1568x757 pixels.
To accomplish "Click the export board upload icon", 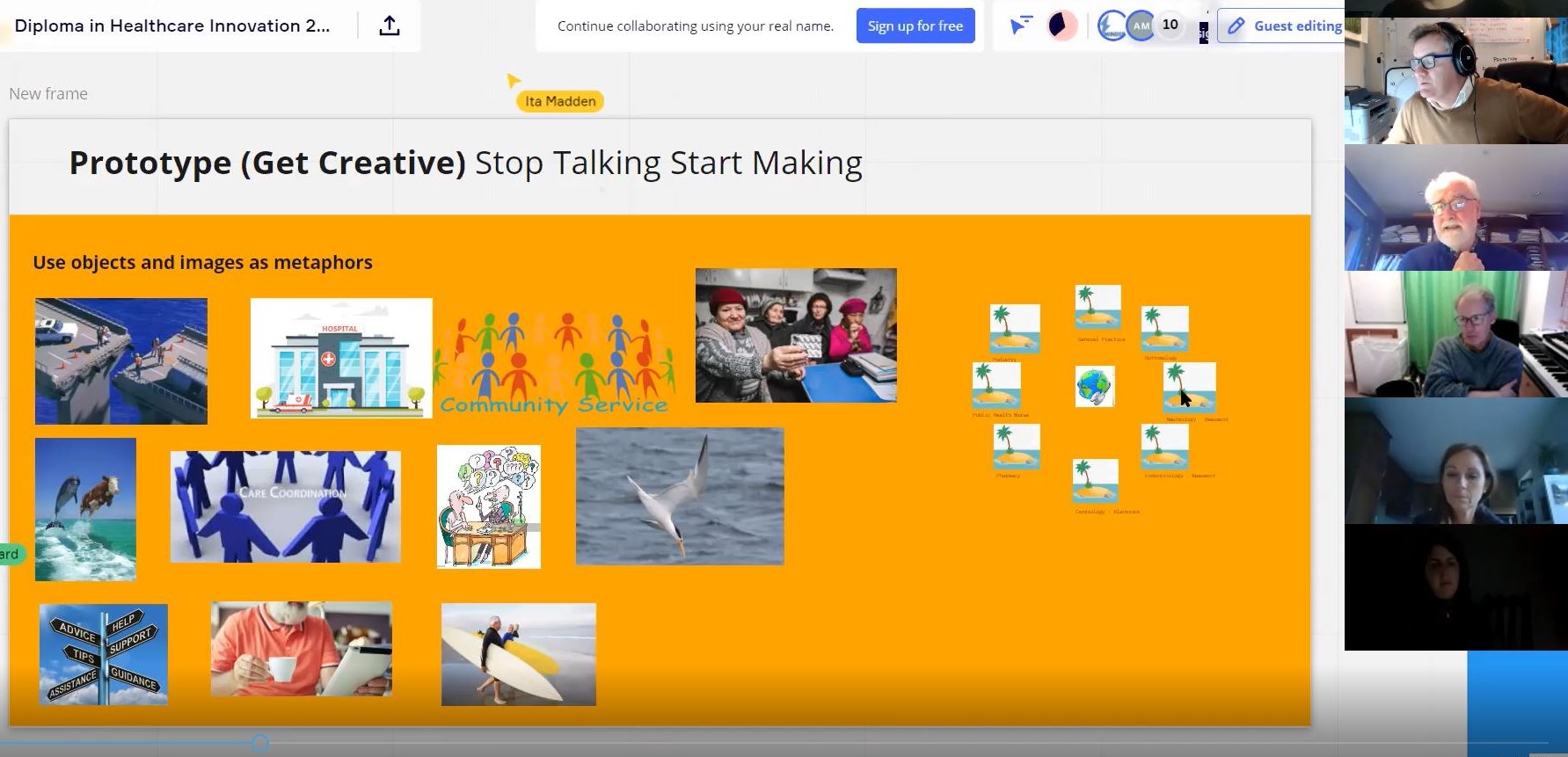I will coord(389,26).
